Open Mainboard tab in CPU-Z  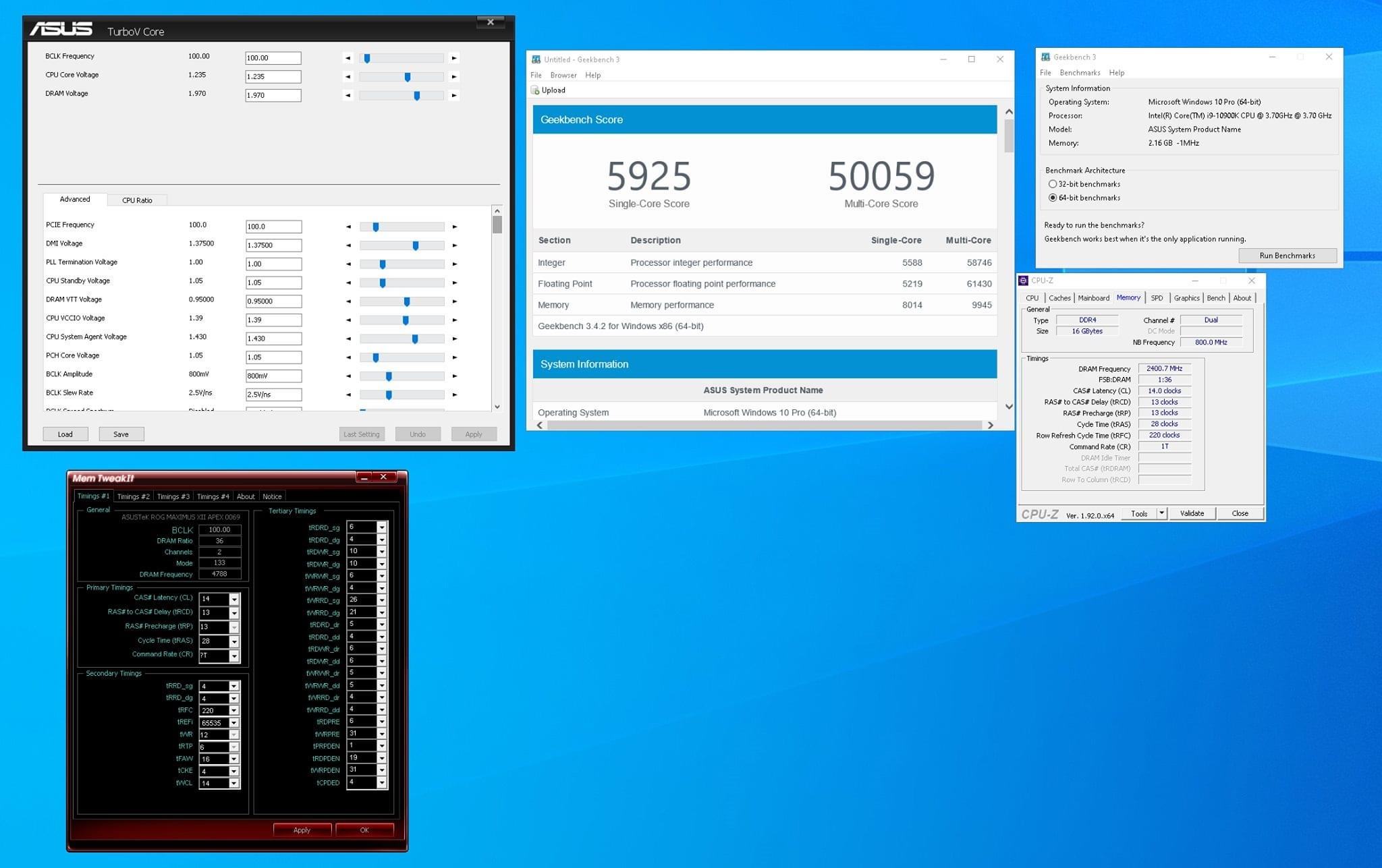point(1093,298)
